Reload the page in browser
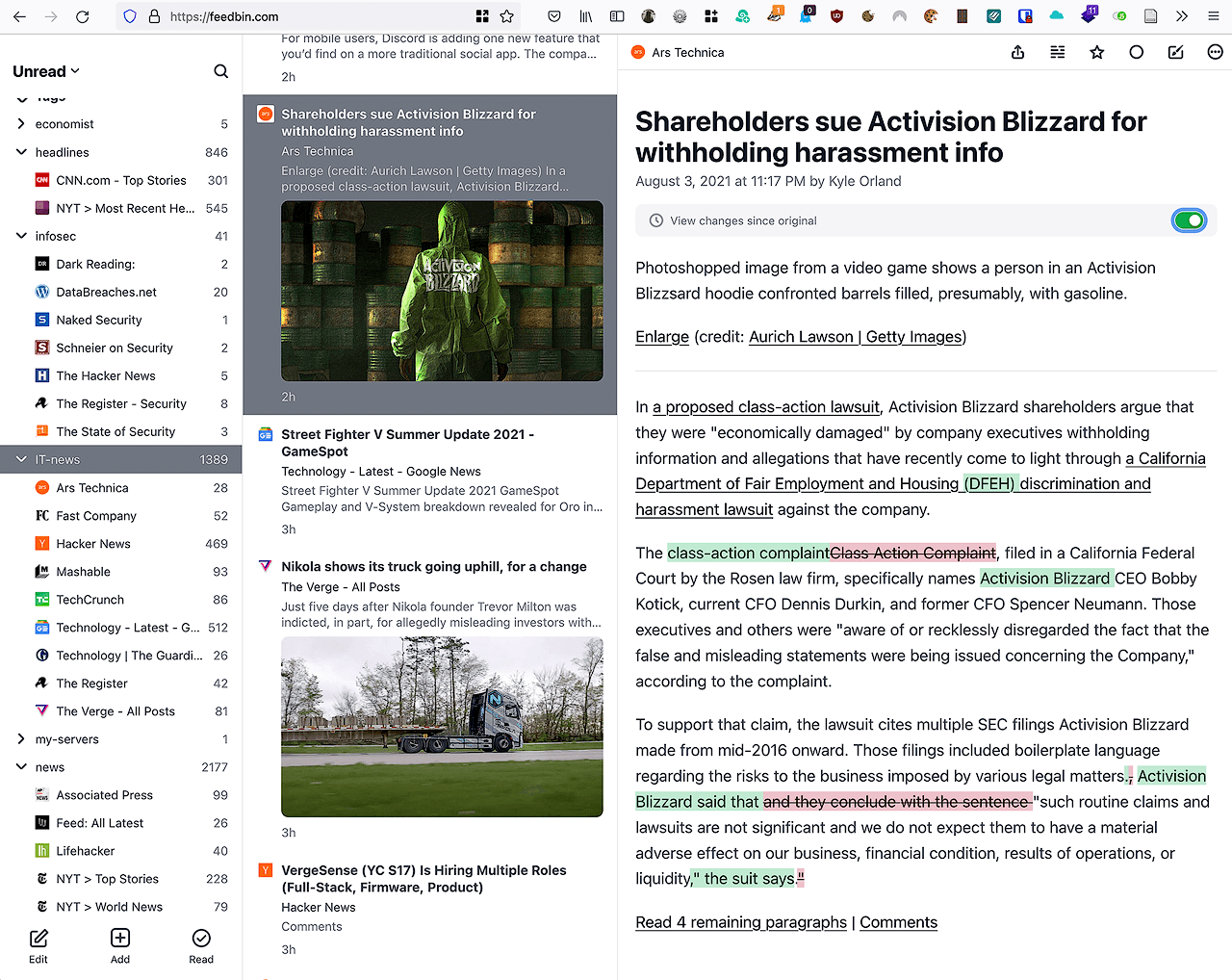 pyautogui.click(x=83, y=16)
